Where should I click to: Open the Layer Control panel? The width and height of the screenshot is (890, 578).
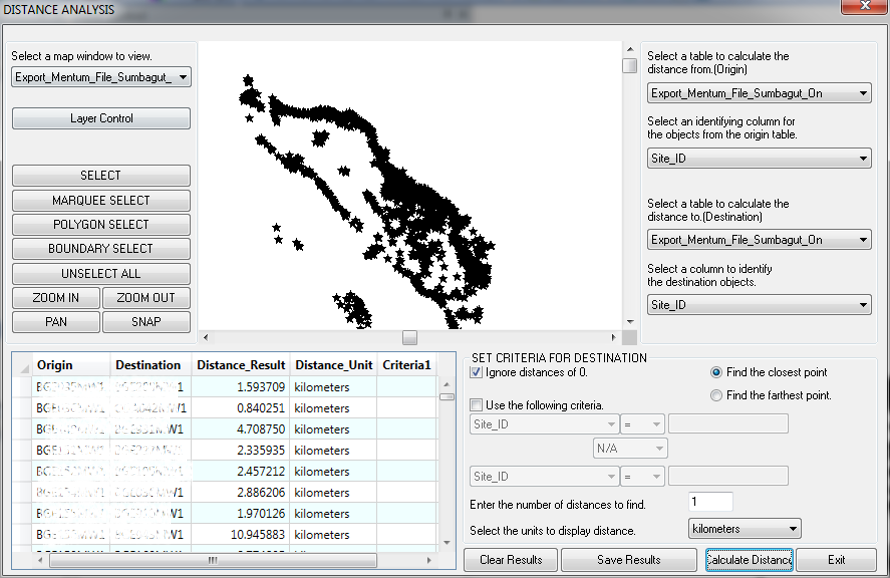pos(100,118)
